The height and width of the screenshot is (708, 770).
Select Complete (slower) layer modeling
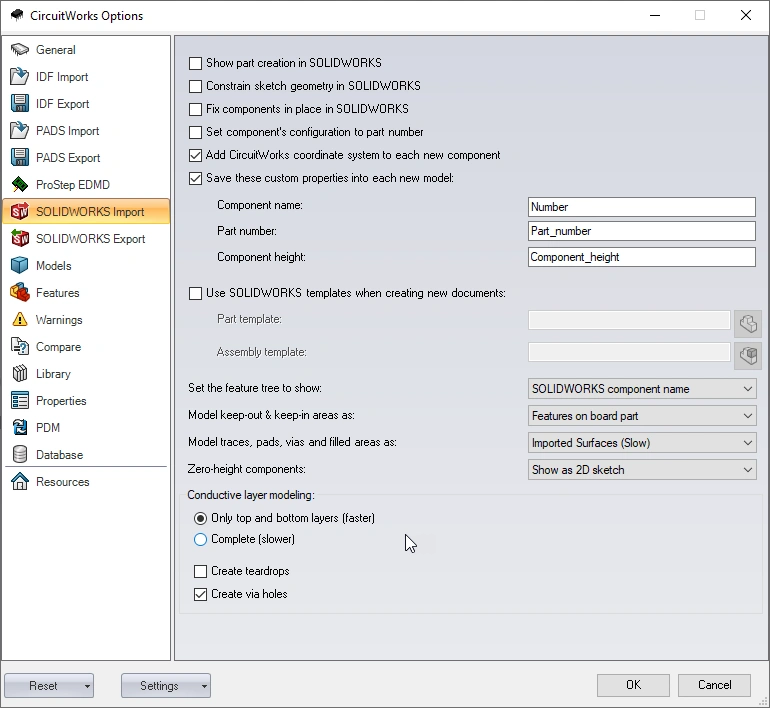pos(201,539)
